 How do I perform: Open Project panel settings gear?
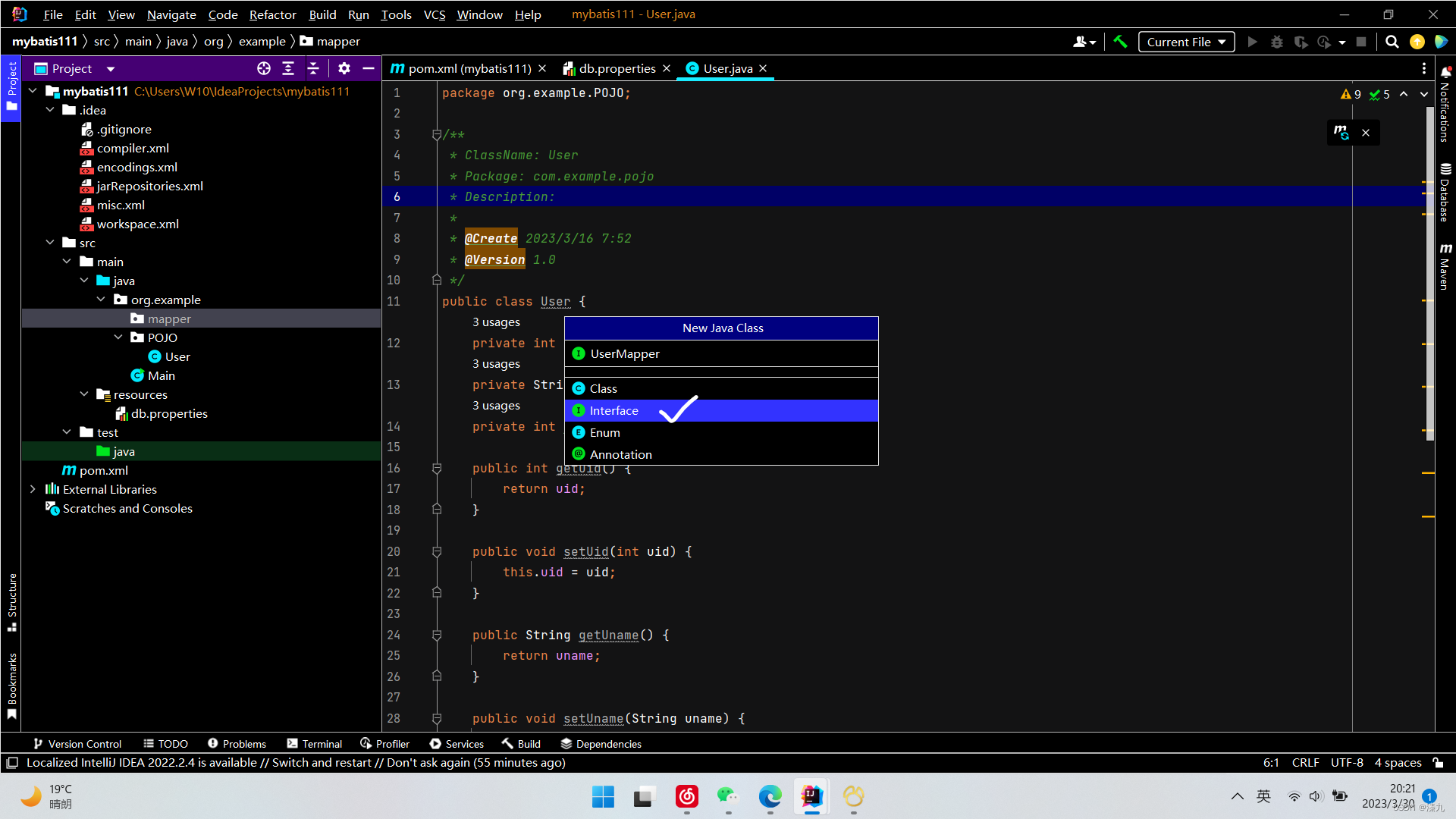coord(344,68)
